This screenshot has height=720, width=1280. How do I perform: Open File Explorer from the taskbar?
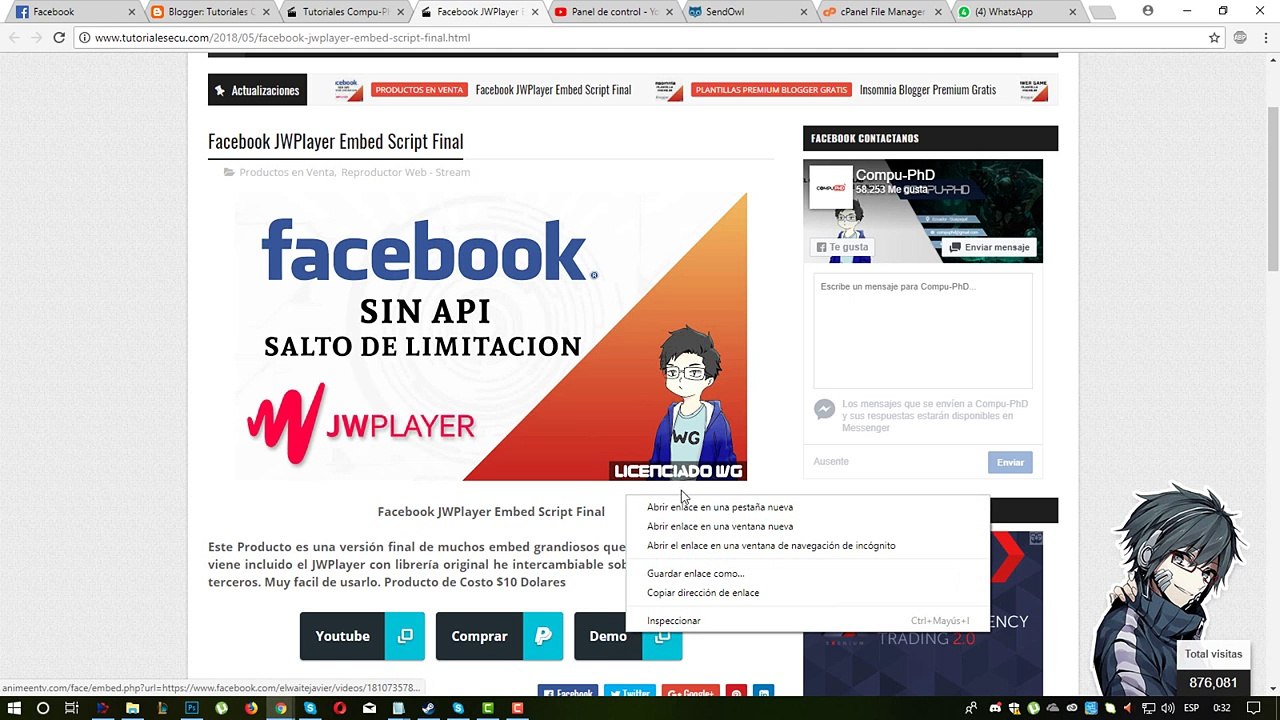pyautogui.click(x=132, y=708)
